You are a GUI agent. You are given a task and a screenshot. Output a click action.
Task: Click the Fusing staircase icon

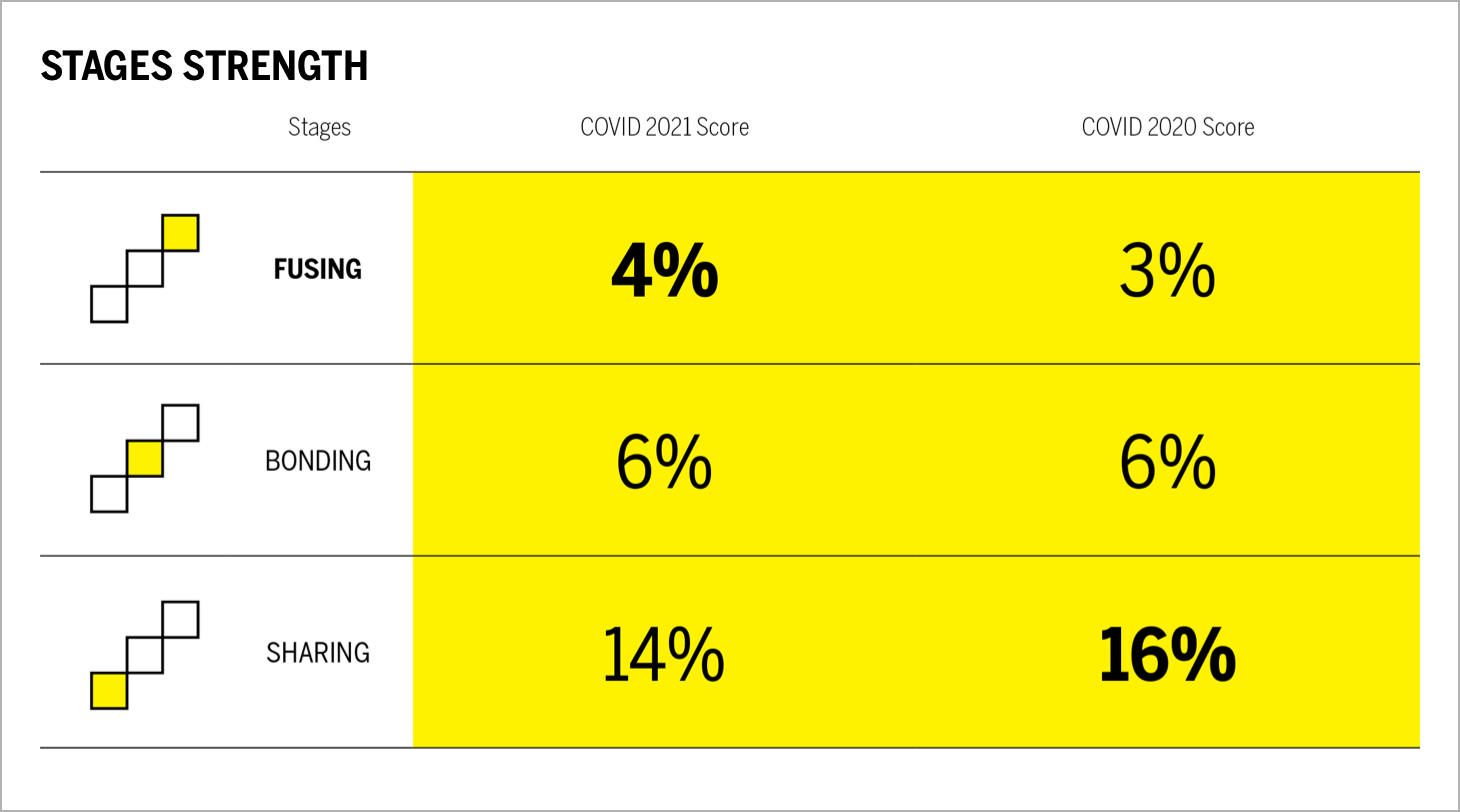point(145,268)
